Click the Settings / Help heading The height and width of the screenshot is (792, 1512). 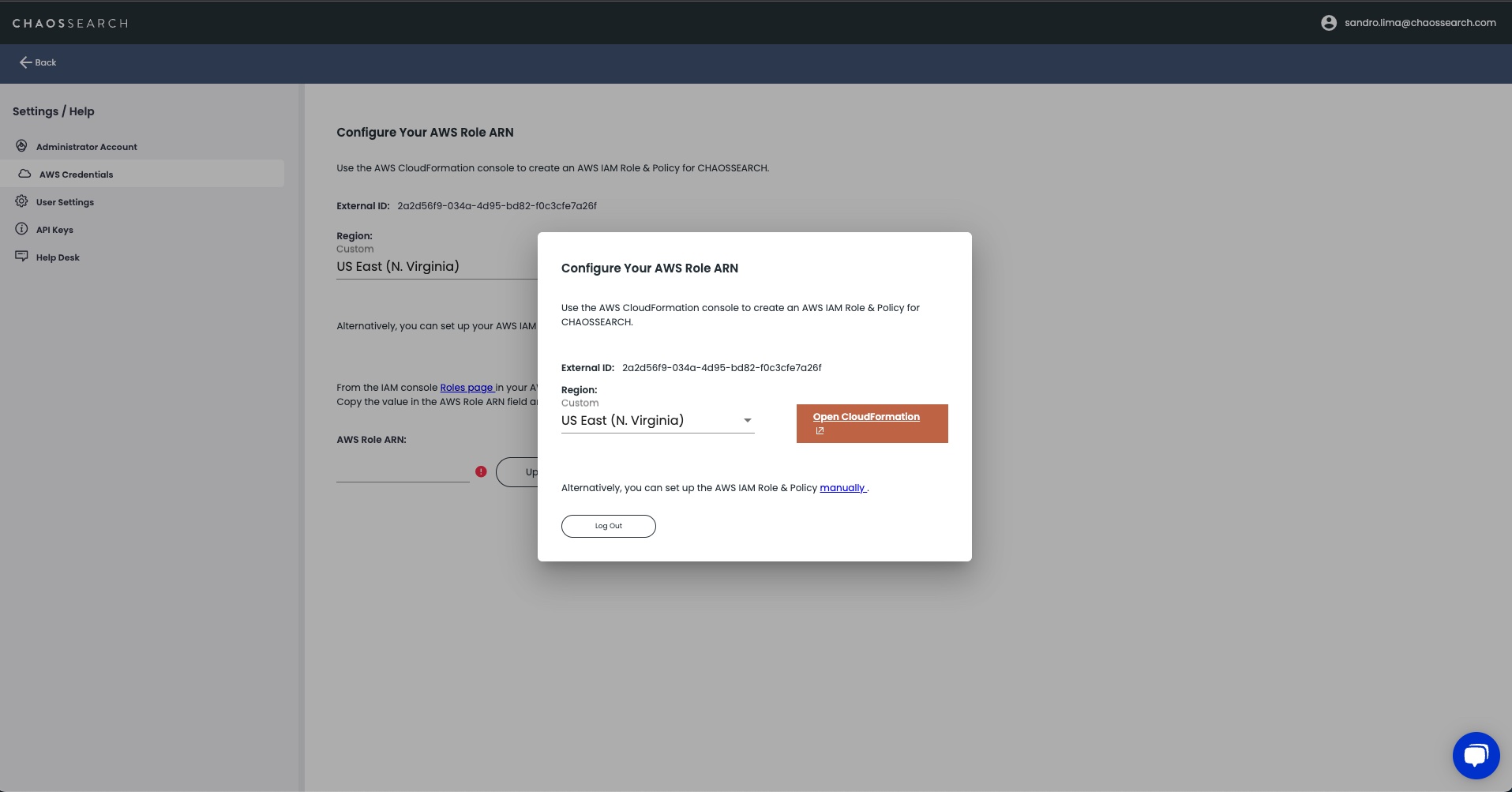coord(54,111)
